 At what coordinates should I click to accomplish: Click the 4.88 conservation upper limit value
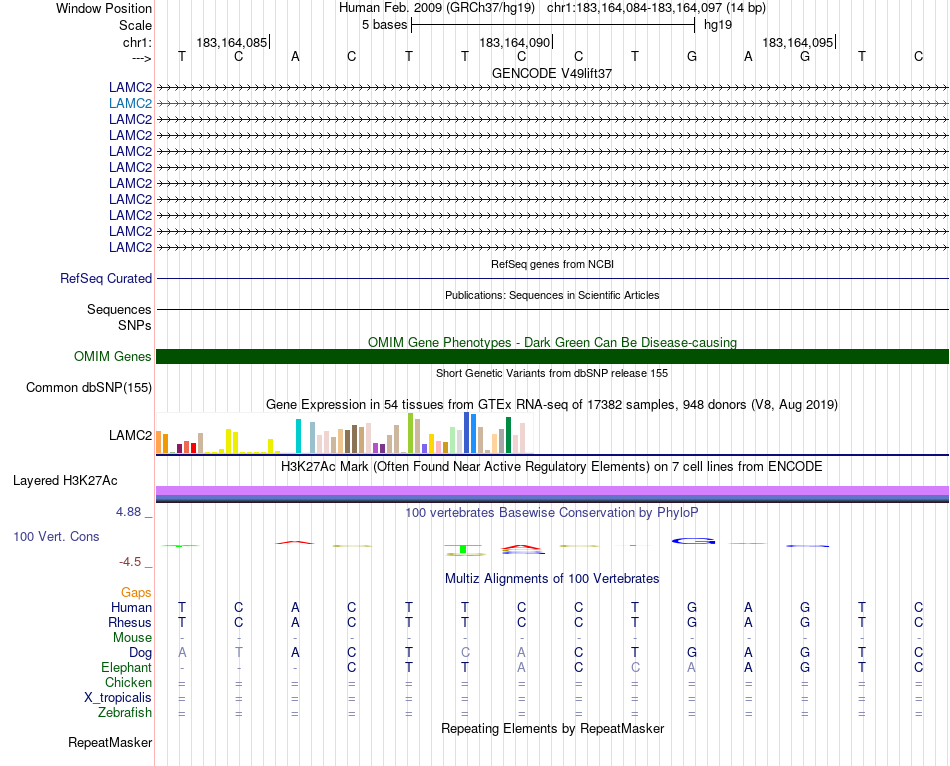(128, 512)
